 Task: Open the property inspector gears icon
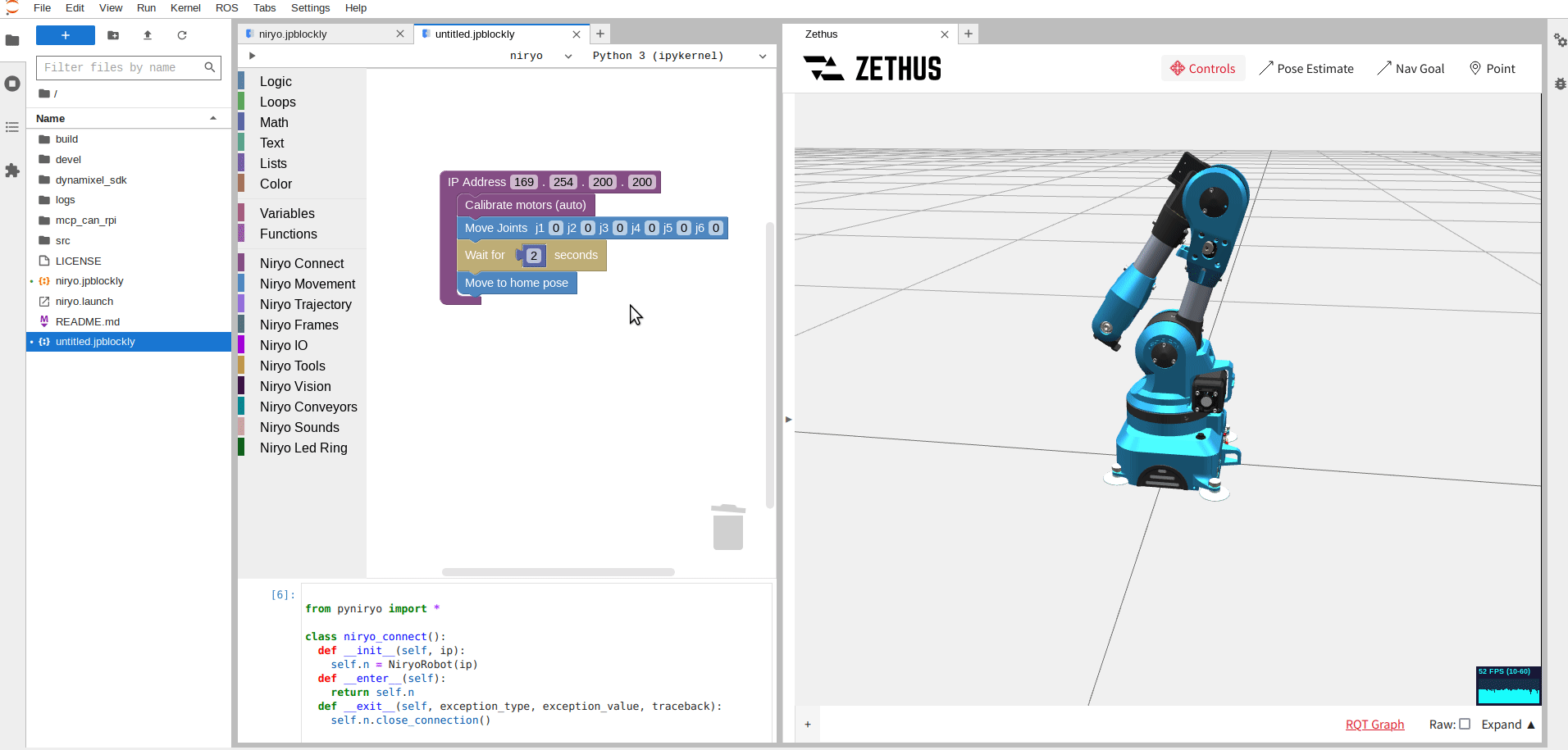1560,40
